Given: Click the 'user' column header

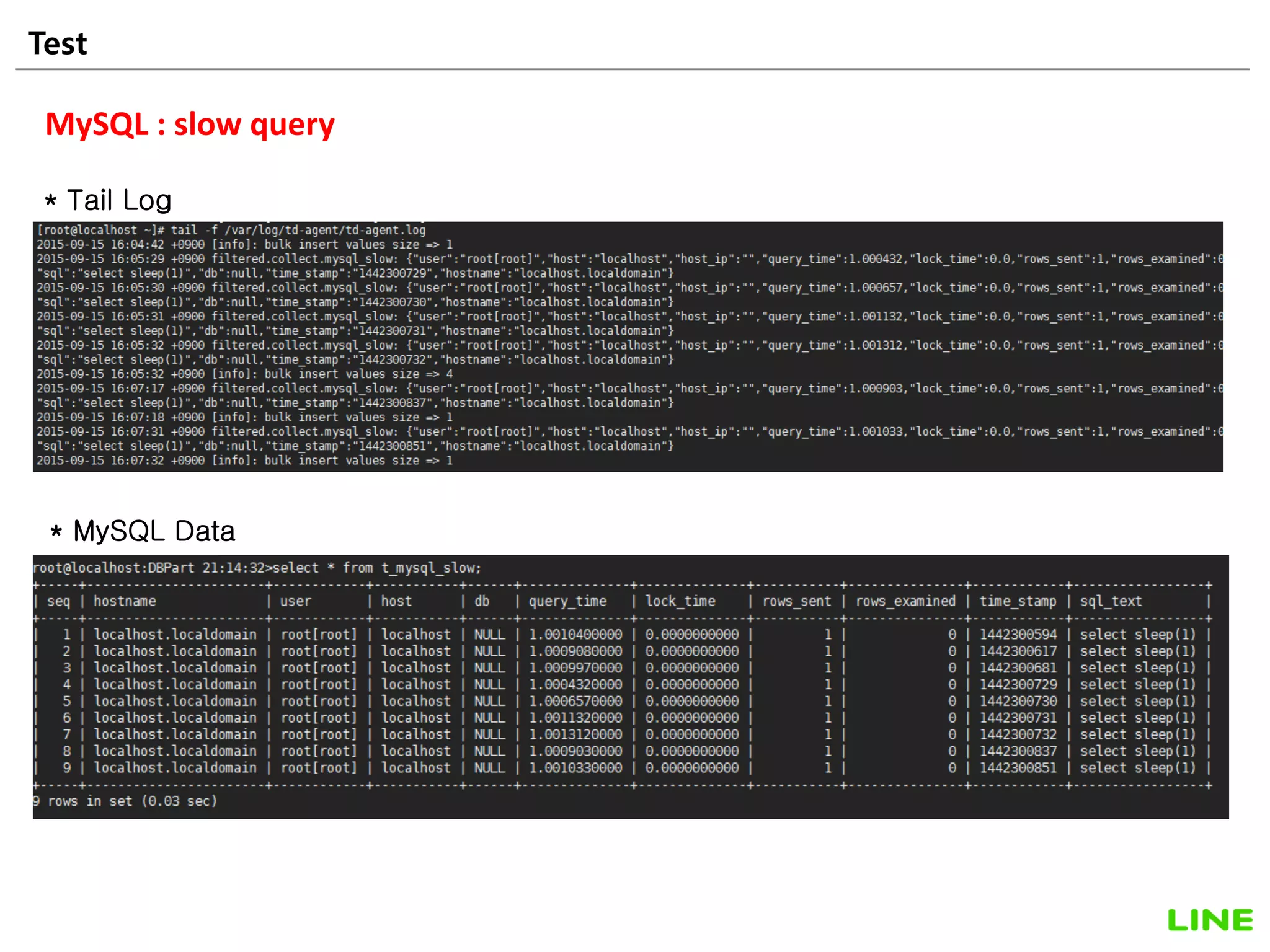Looking at the screenshot, I should (296, 601).
